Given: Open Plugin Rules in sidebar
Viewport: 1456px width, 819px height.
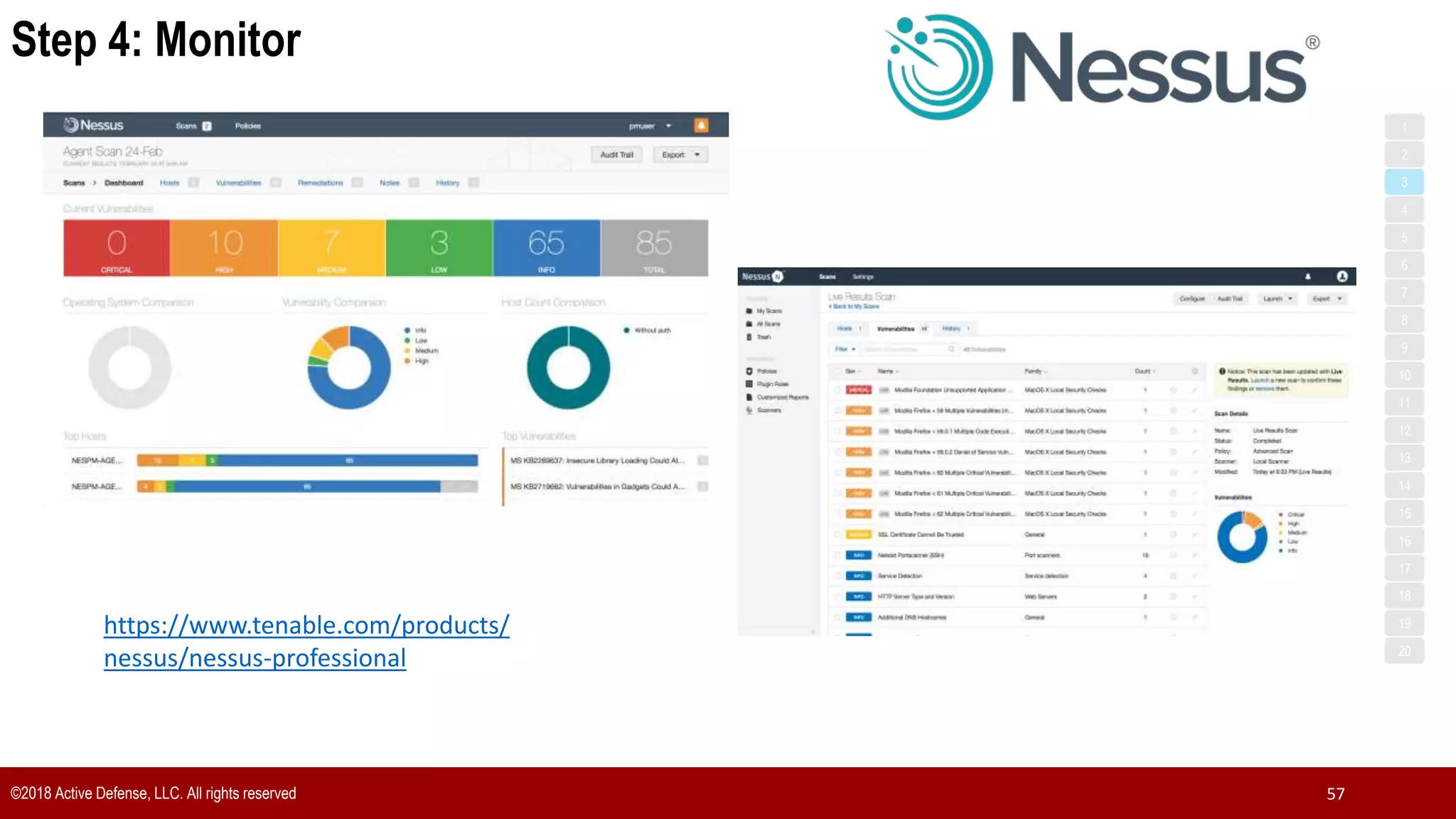Looking at the screenshot, I should coord(771,384).
